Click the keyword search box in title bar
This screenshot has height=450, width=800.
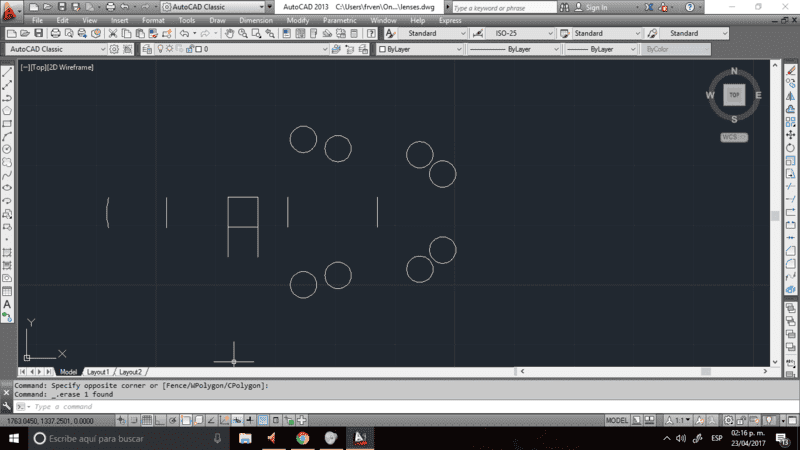(504, 8)
